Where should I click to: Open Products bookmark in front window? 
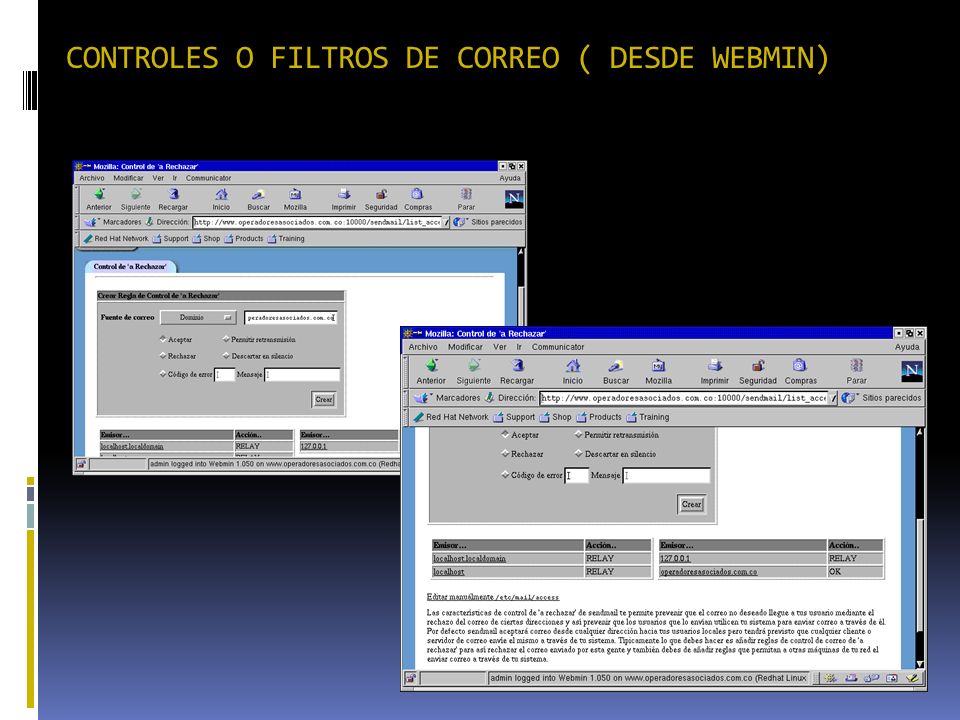coord(599,417)
